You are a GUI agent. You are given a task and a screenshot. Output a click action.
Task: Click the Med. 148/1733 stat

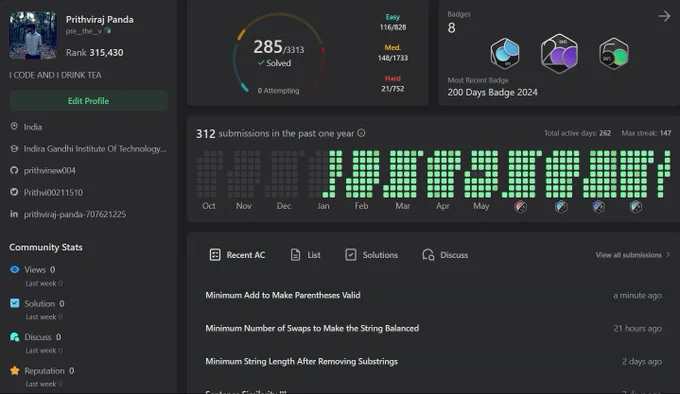pyautogui.click(x=392, y=53)
